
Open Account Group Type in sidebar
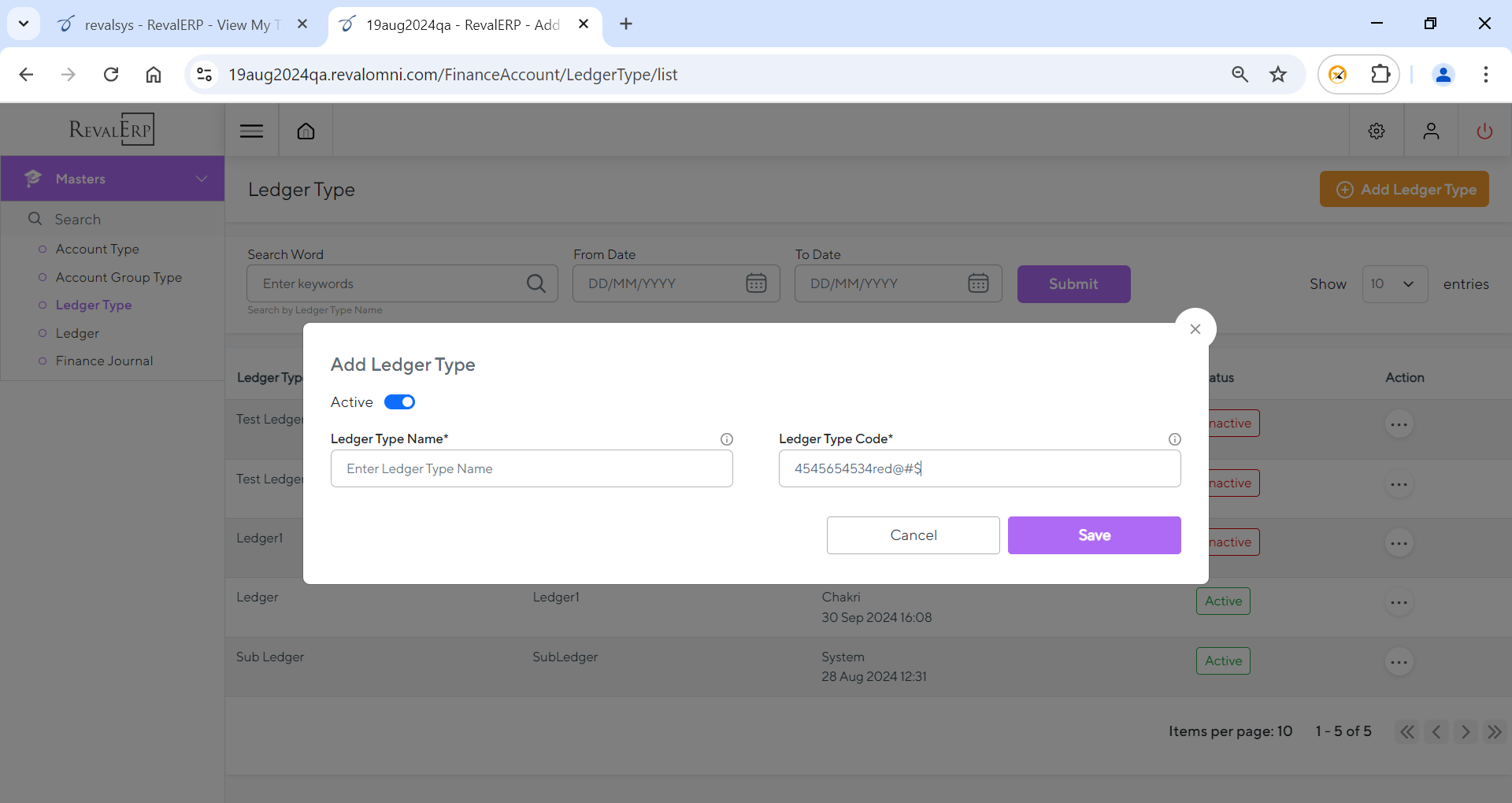point(118,277)
